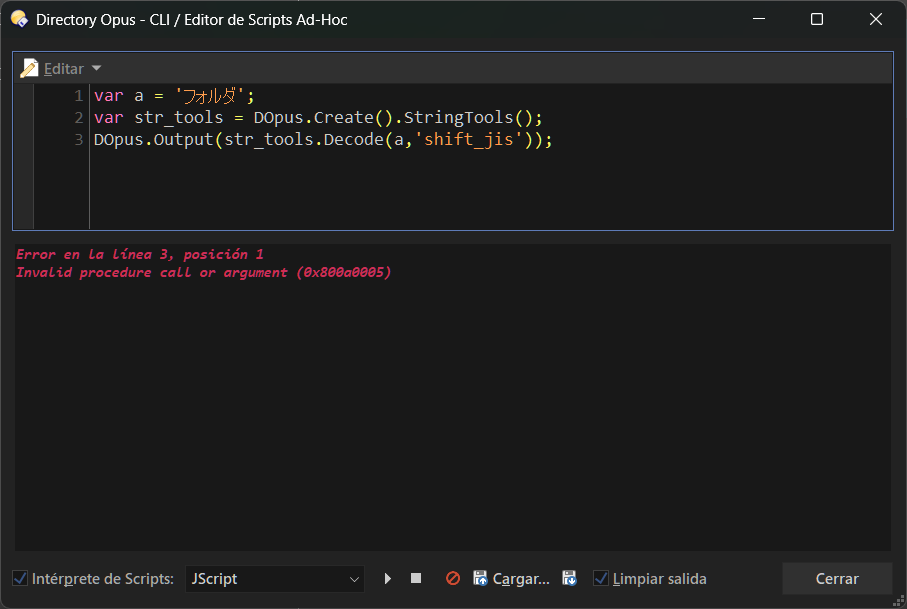Click code line 1 with var a
907x609 pixels.
[x=174, y=95]
